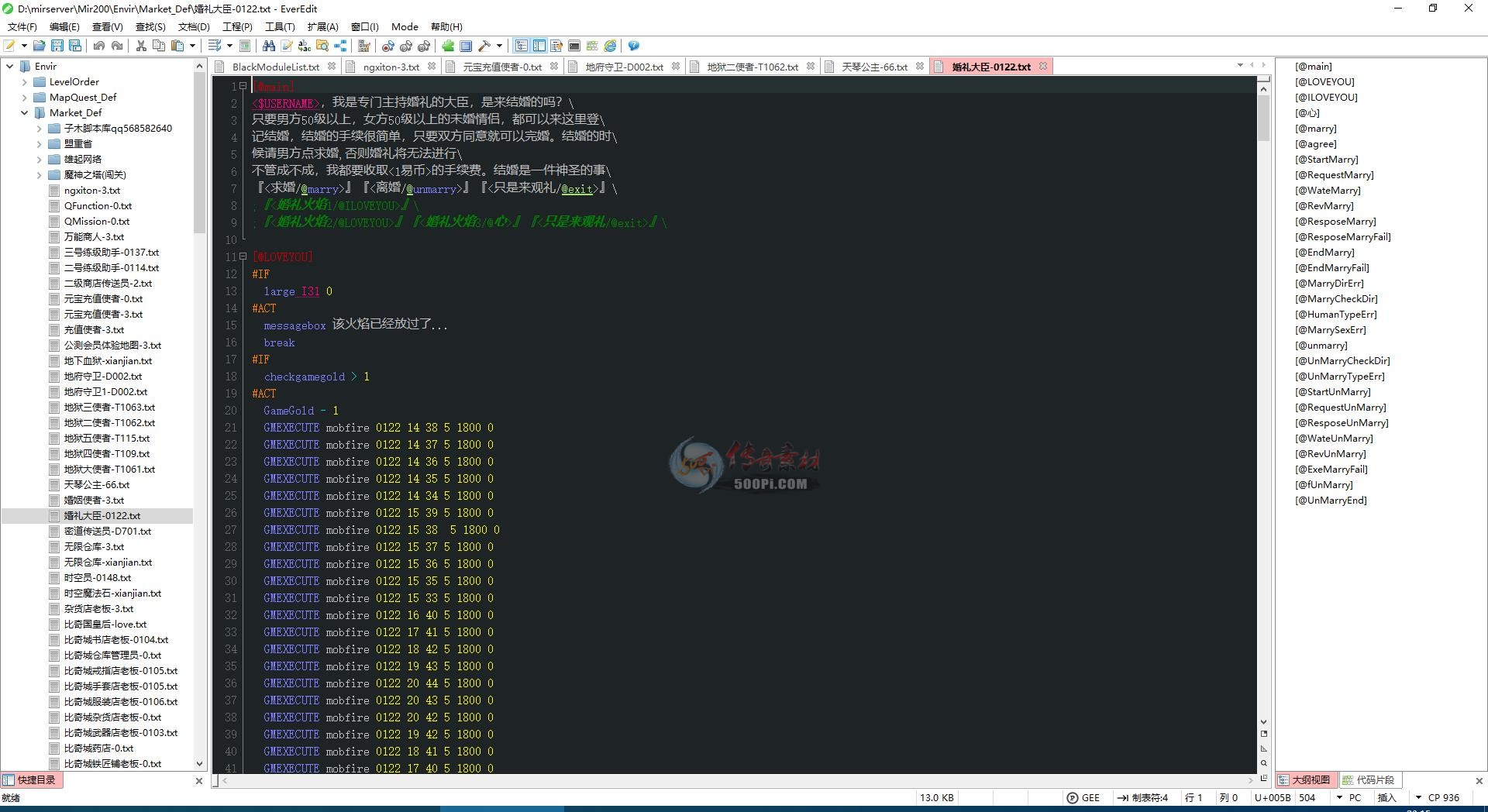Open the 帮助(H) menu
The width and height of the screenshot is (1488, 812).
click(x=446, y=26)
